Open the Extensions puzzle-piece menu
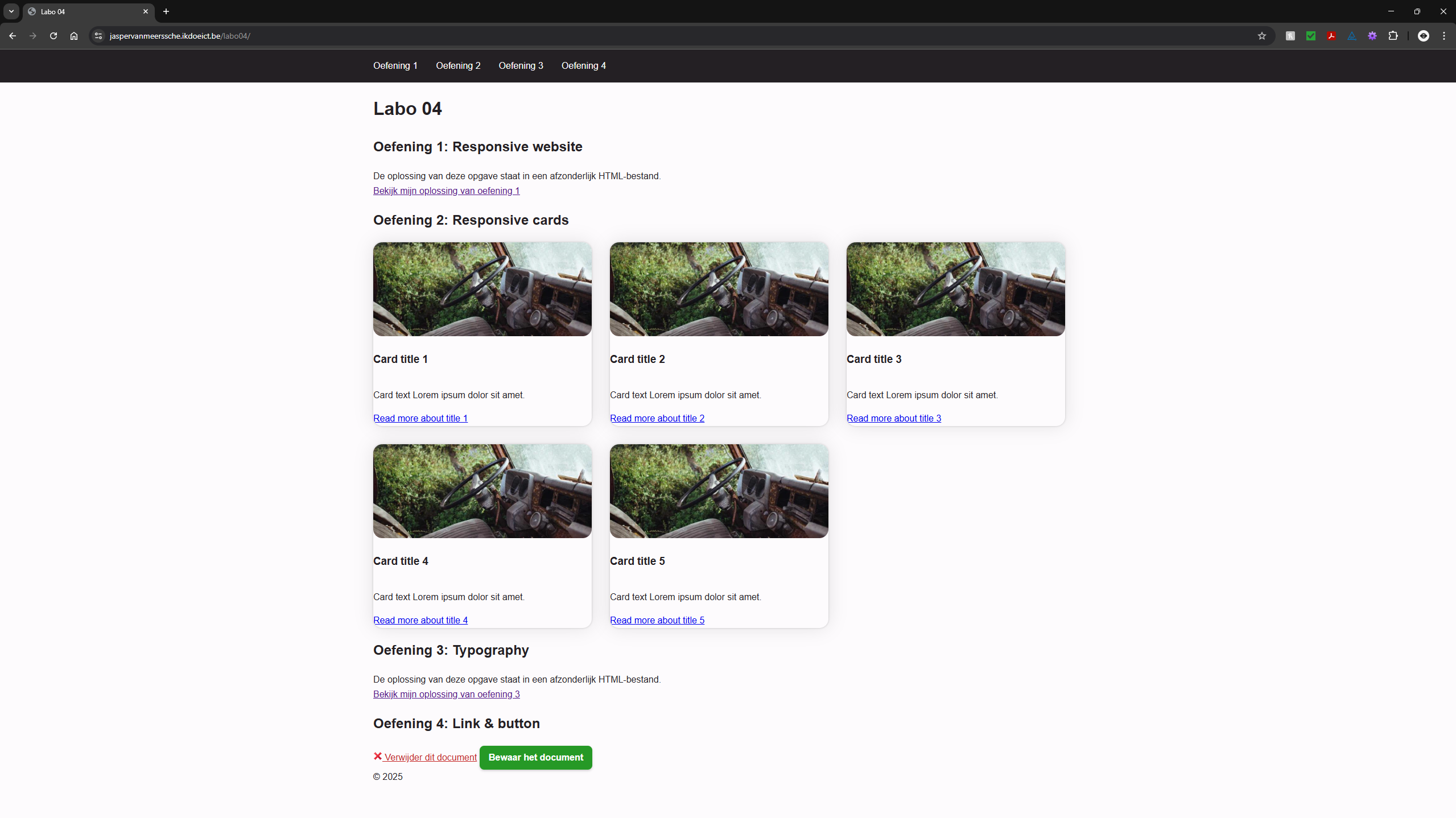The width and height of the screenshot is (1456, 818). click(x=1392, y=36)
